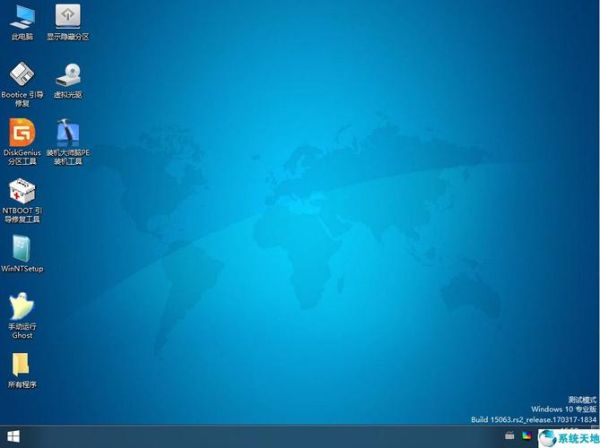
Task: Select the WinNTSetup desktop icon
Action: [21, 248]
